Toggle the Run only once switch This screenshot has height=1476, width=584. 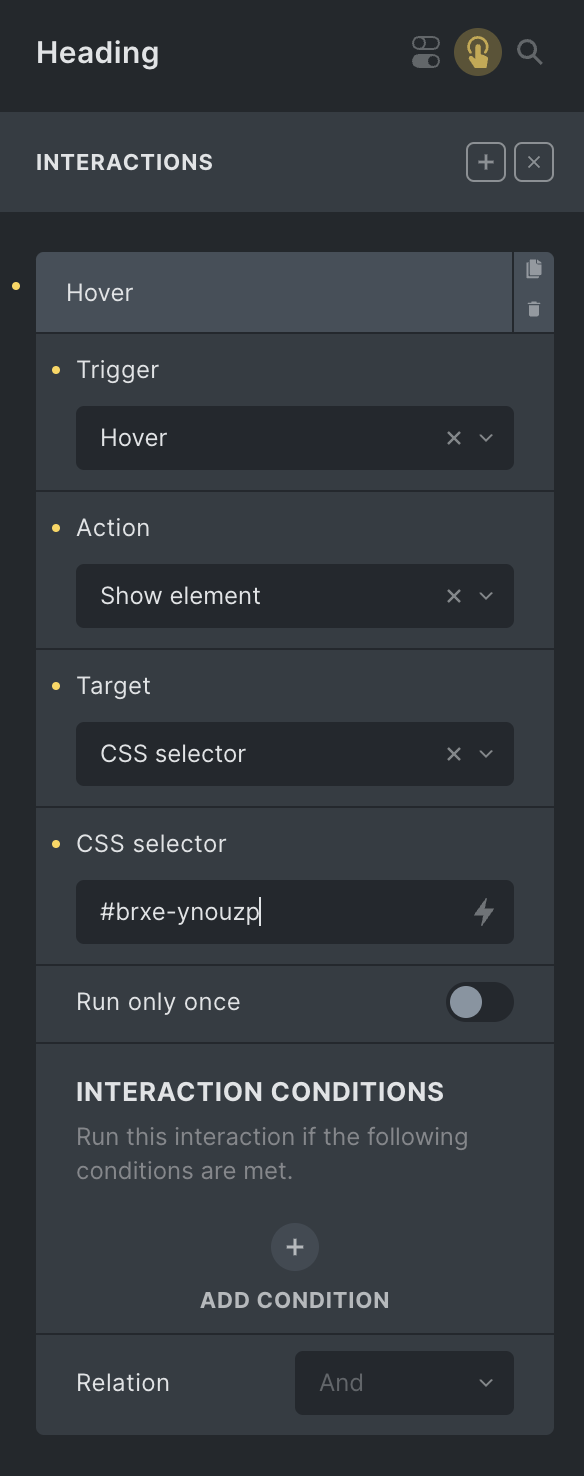(480, 1002)
